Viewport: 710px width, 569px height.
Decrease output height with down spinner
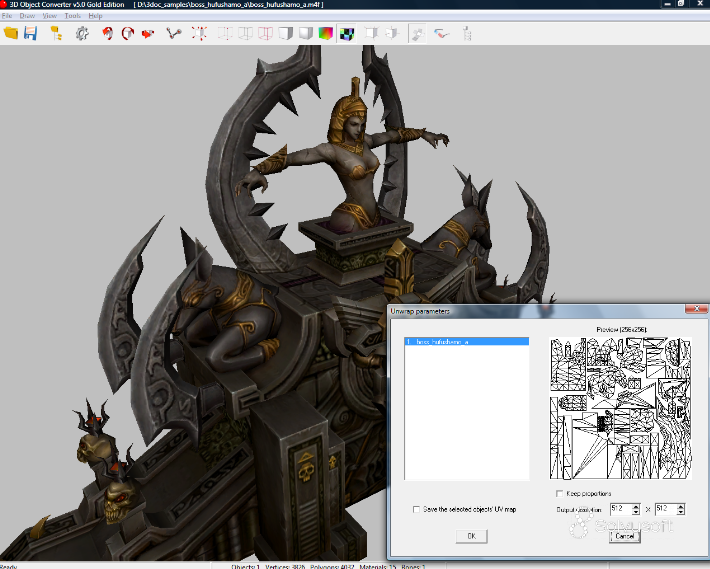pos(681,512)
